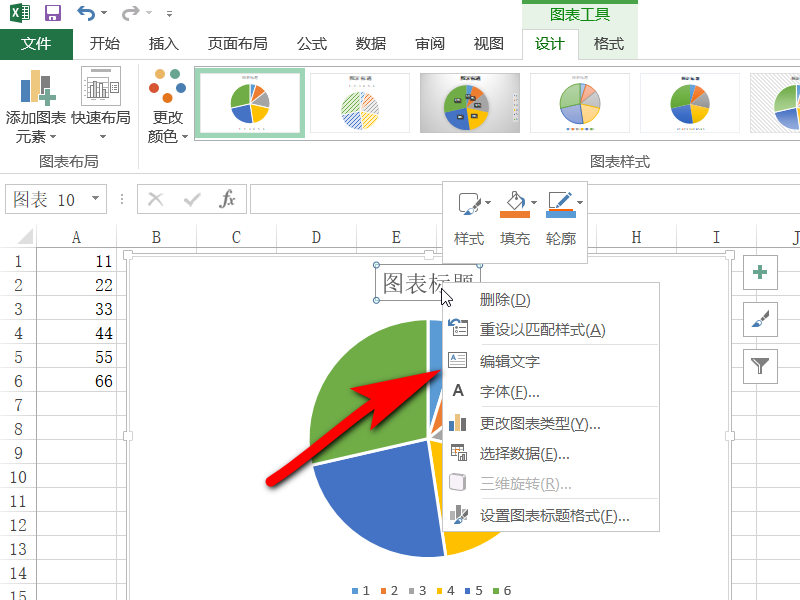
Task: Click the three-dot handle beside the Name Box
Action: tap(122, 199)
